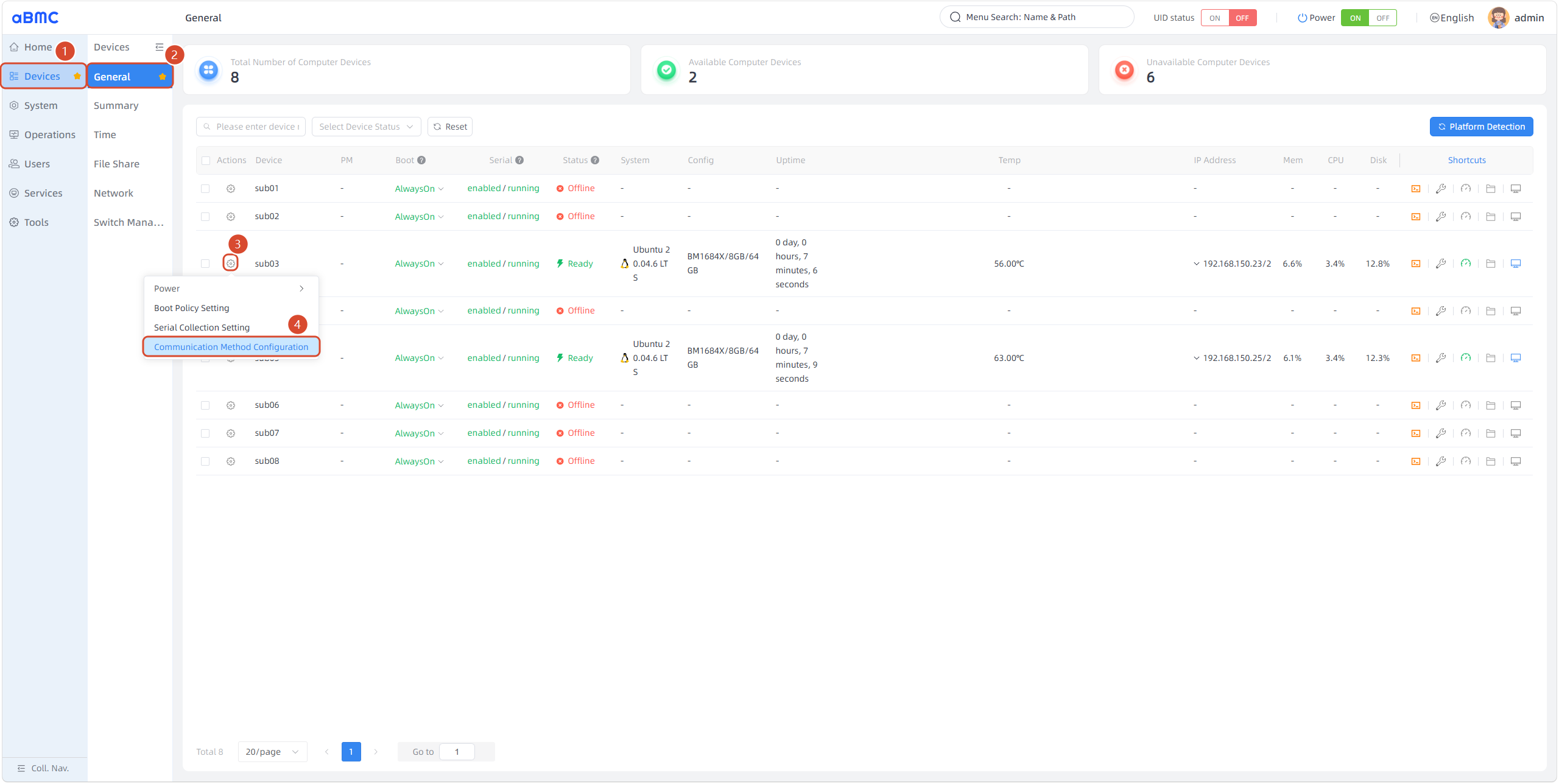Screen dimensions: 1559x784
Task: Click the gauge icon in sub07 row
Action: coord(1466,433)
